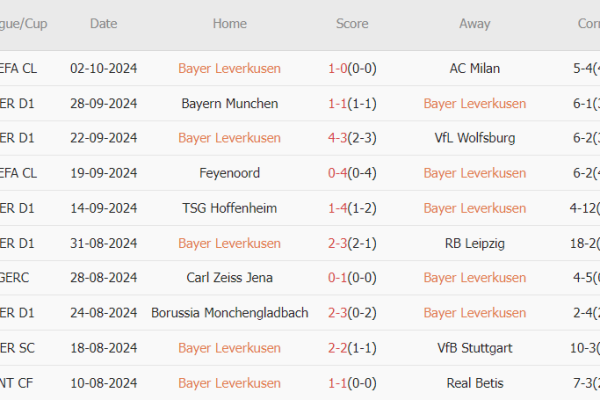Open the RB Leipzig team link
Image resolution: width=600 pixels, height=400 pixels.
click(x=475, y=243)
